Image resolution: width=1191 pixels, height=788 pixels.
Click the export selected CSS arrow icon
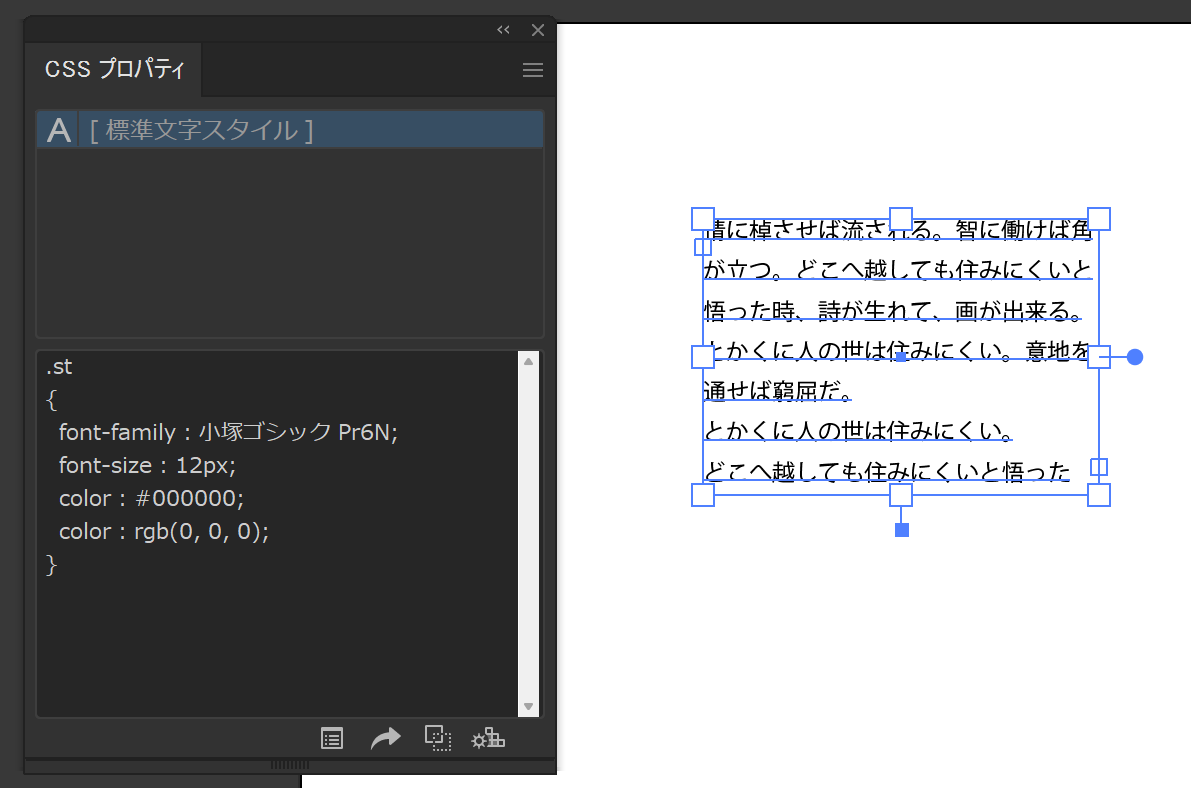click(385, 738)
